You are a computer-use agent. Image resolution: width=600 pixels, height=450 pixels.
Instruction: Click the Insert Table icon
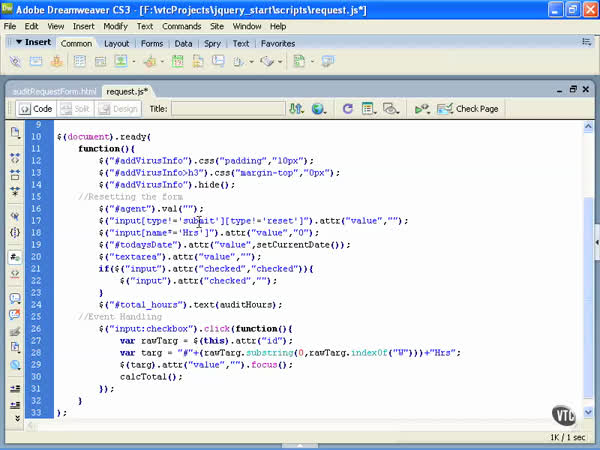coord(80,61)
